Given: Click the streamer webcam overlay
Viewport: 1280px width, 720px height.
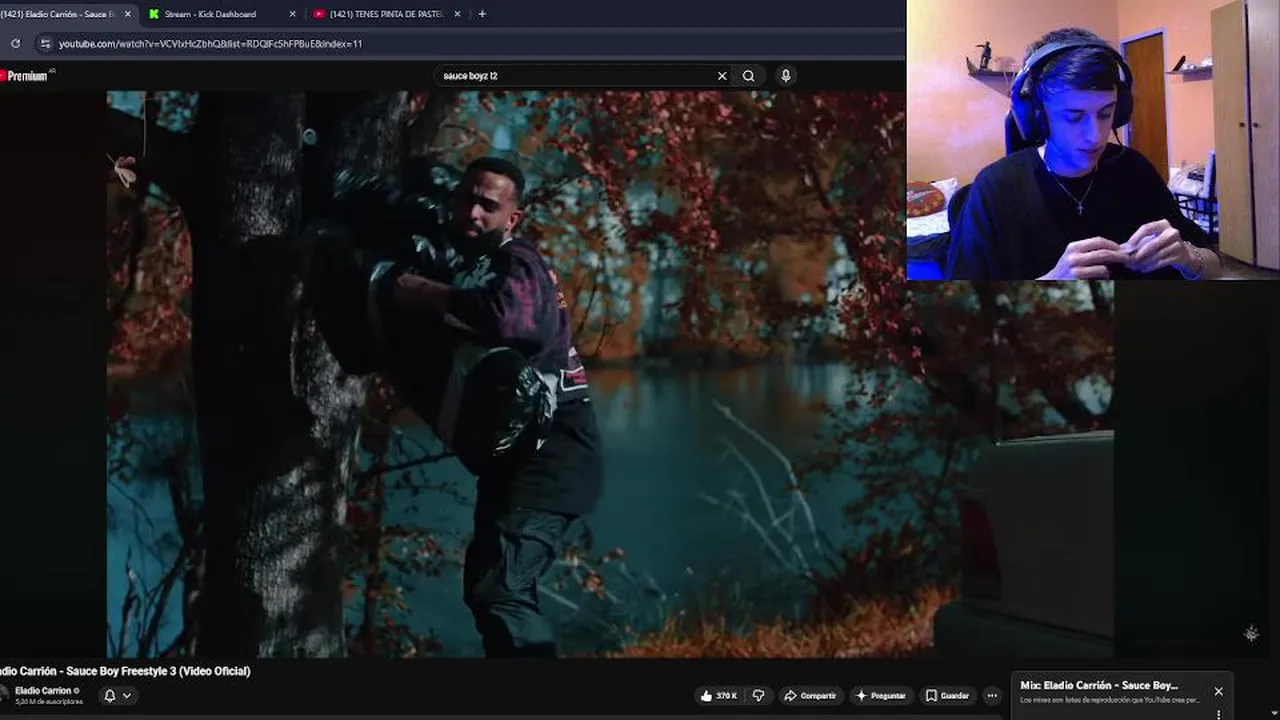Looking at the screenshot, I should 1093,140.
